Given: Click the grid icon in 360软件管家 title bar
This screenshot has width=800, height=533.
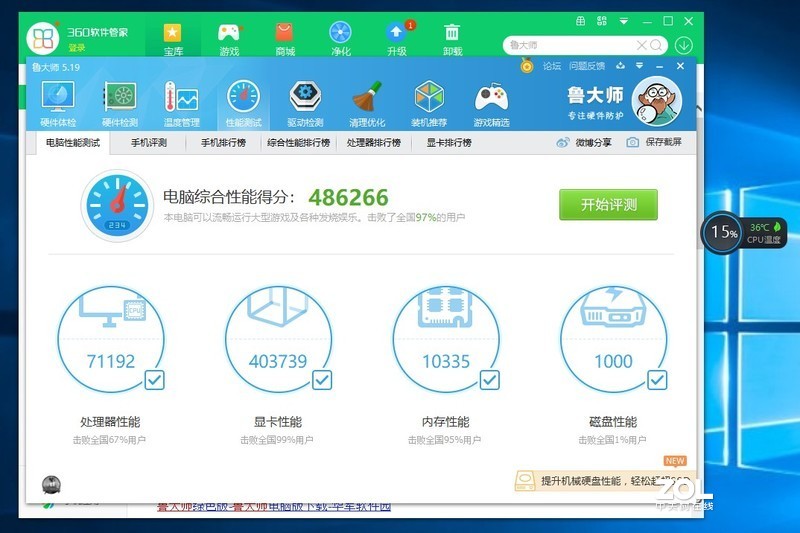Looking at the screenshot, I should click(580, 21).
